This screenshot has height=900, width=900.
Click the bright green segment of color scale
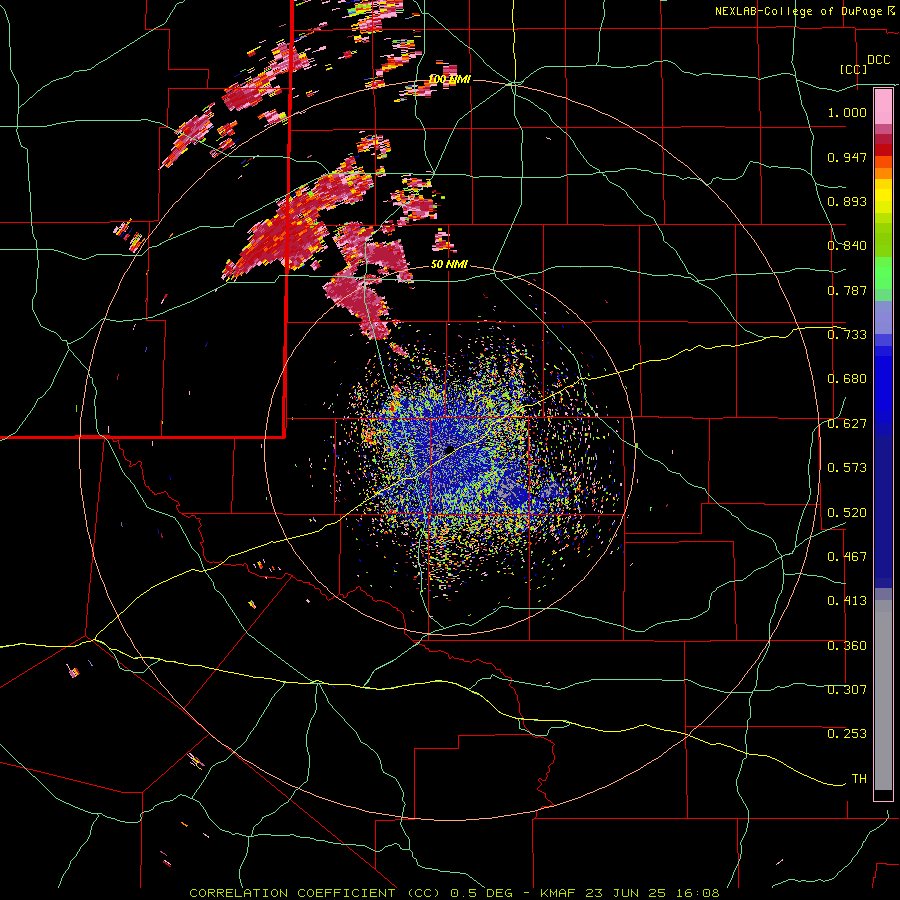click(x=883, y=273)
